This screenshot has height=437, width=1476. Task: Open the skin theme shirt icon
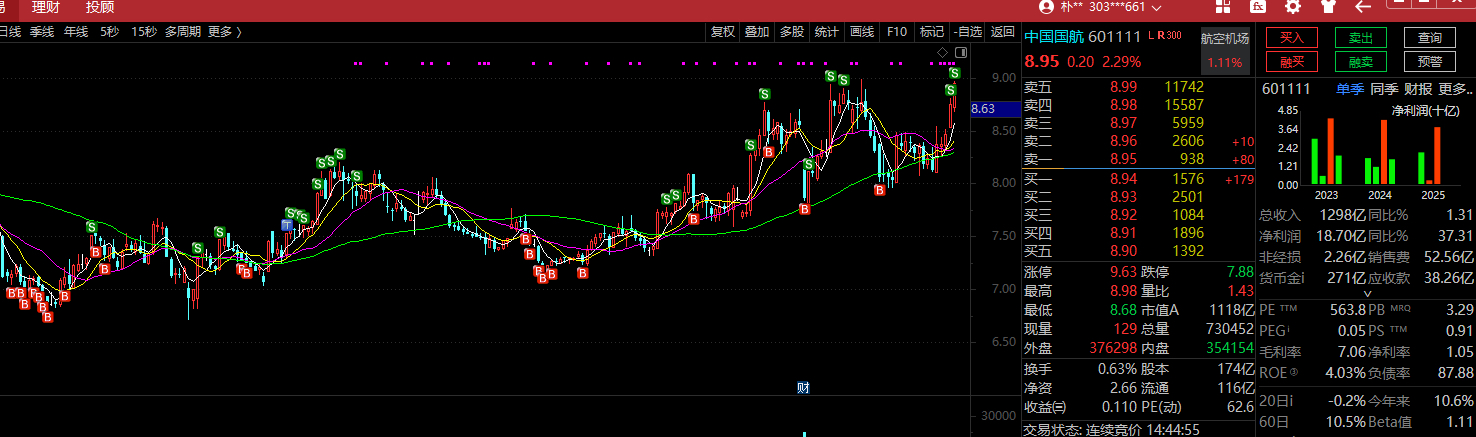(1328, 7)
